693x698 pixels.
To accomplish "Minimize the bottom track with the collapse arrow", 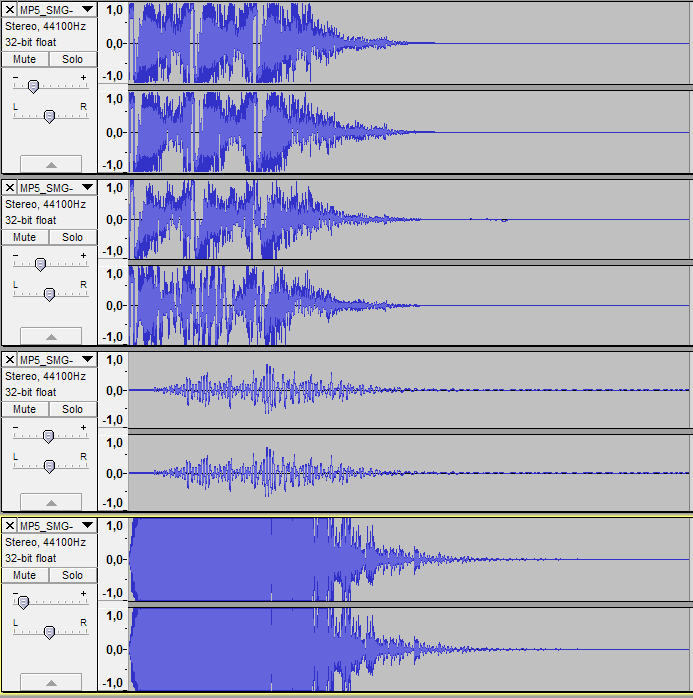I will coord(50,683).
